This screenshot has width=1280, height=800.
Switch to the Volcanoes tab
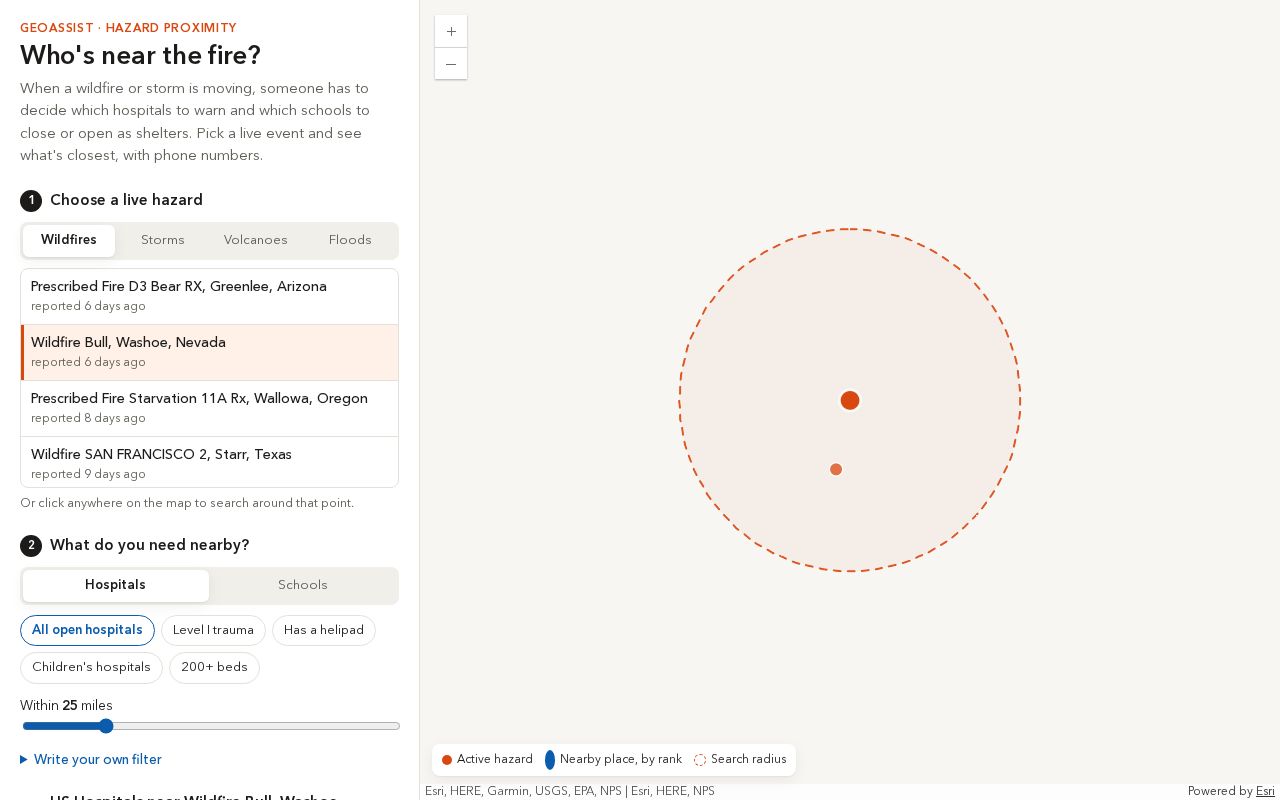click(x=256, y=241)
